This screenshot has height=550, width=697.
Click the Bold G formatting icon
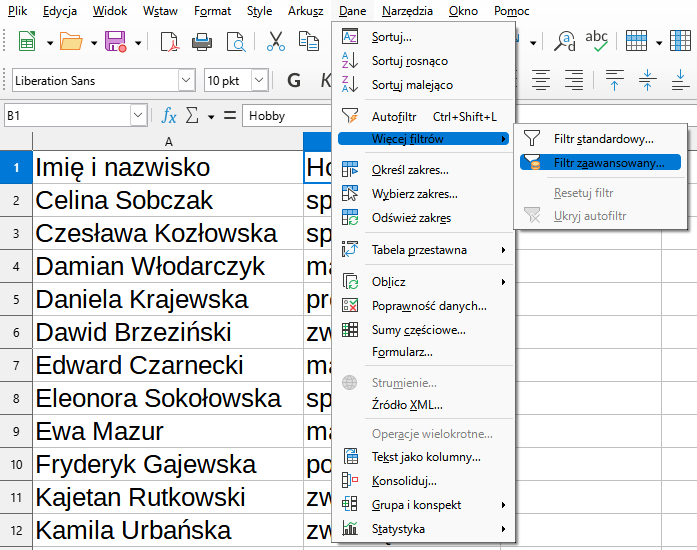(294, 80)
